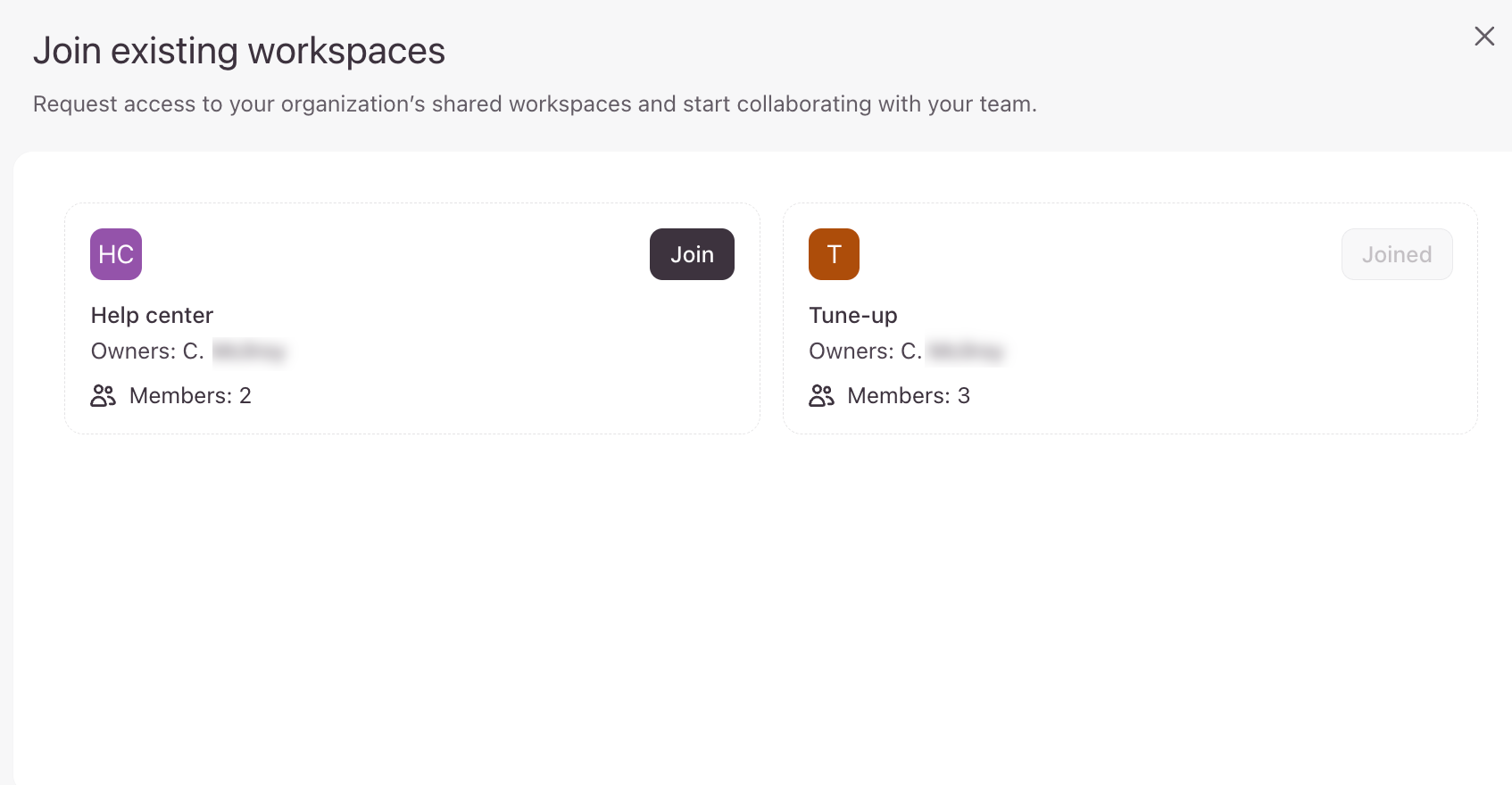
Task: Join the Help center workspace
Action: (692, 254)
